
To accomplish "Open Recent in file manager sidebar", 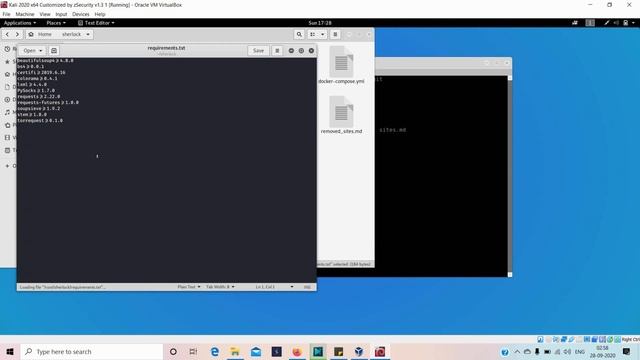I will click(x=8, y=49).
